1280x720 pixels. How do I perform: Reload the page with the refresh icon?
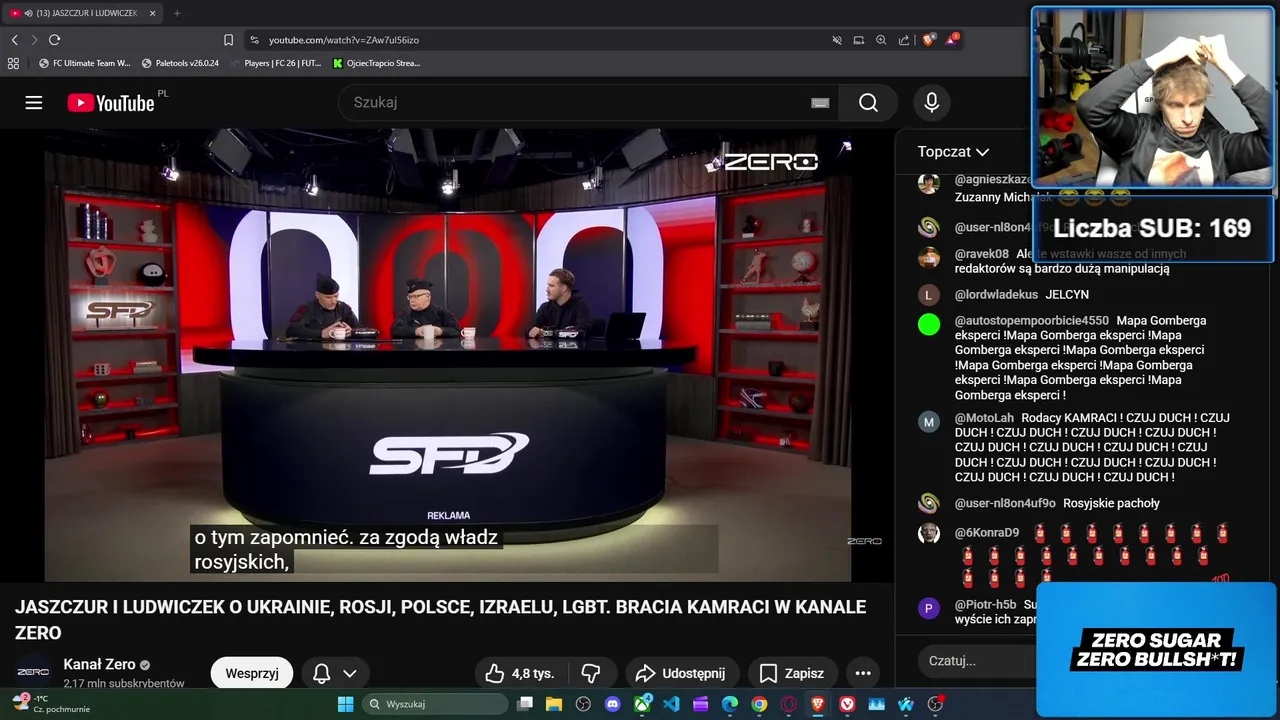pos(54,40)
